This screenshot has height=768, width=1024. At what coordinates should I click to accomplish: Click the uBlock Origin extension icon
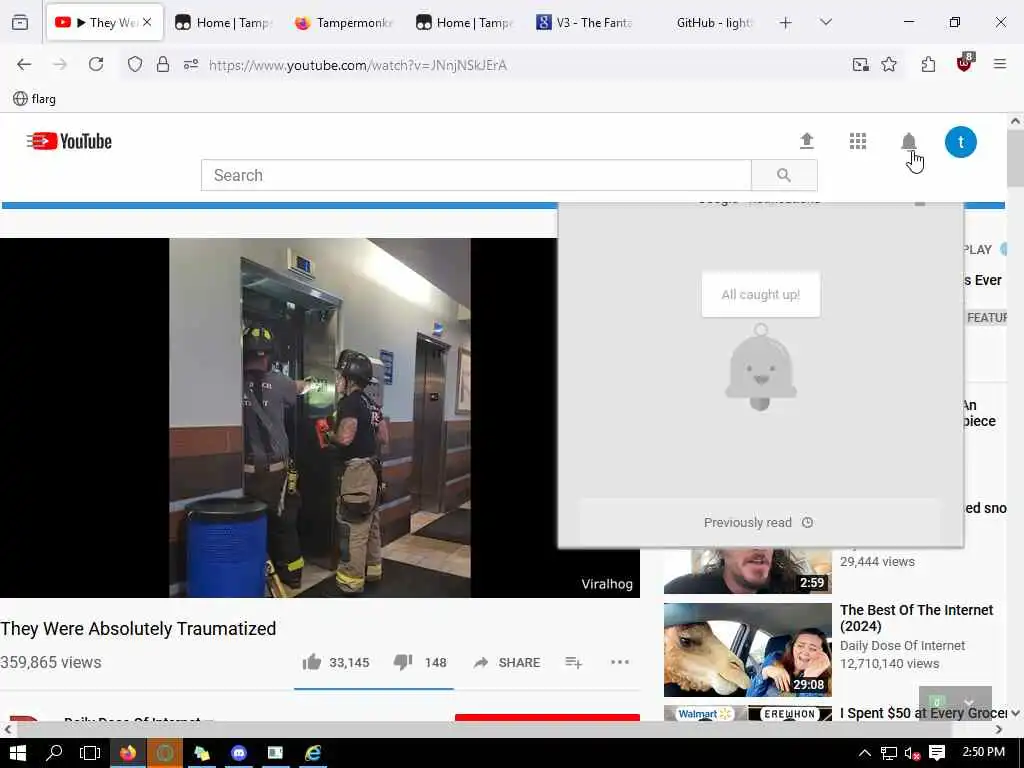[x=965, y=63]
